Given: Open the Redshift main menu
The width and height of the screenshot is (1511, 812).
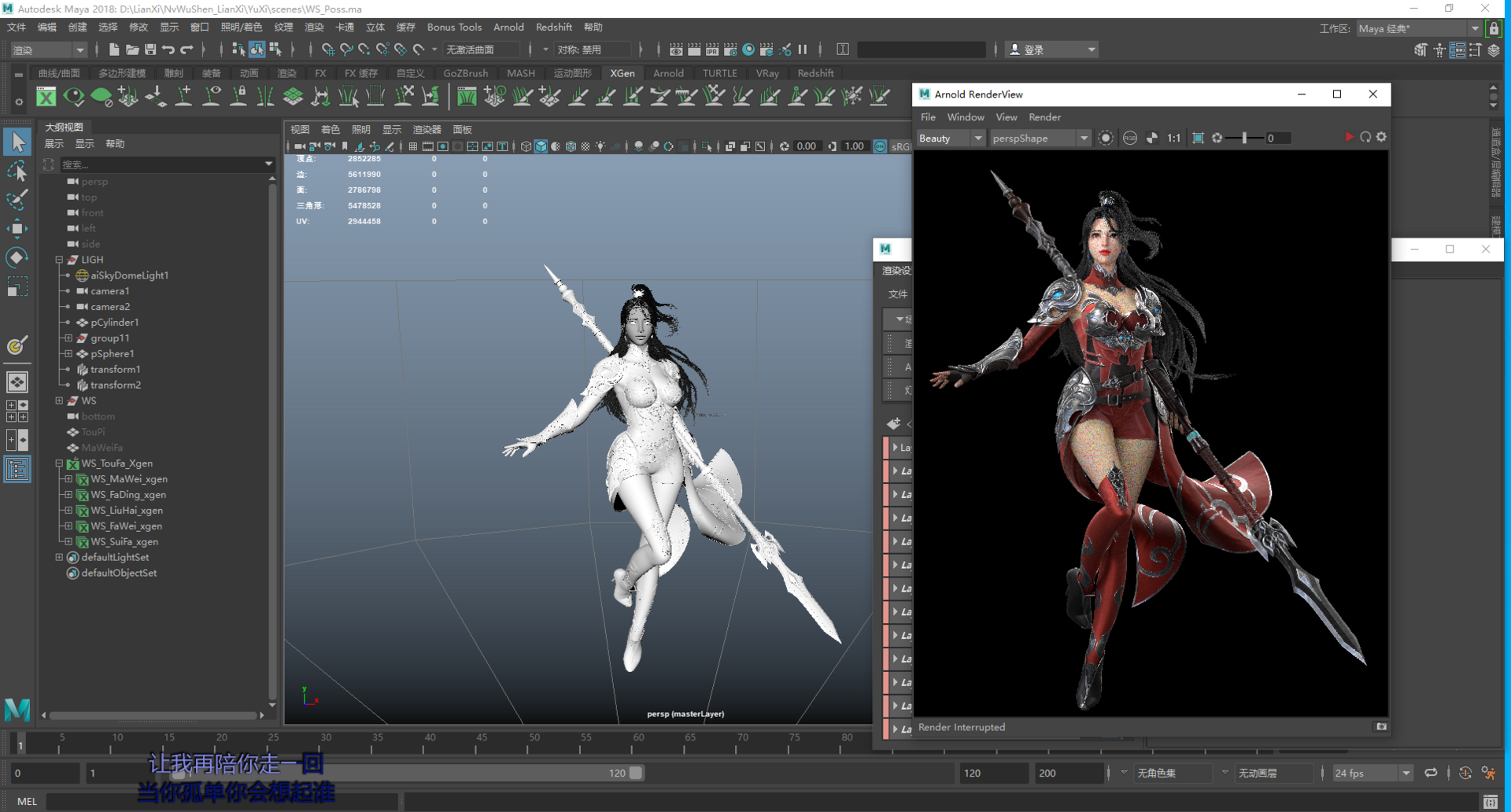Looking at the screenshot, I should (553, 28).
